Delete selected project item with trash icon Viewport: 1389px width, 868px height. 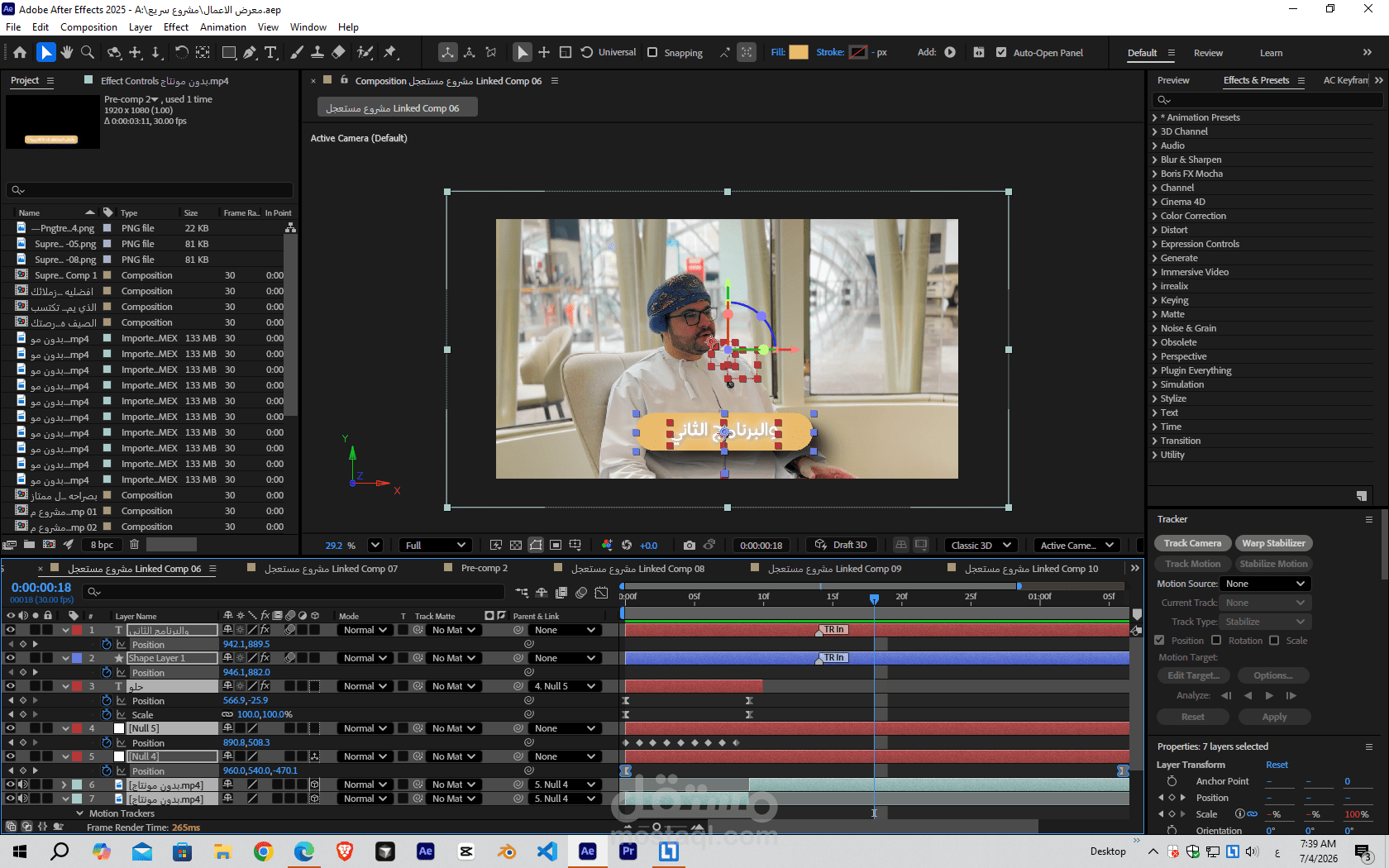[x=134, y=544]
